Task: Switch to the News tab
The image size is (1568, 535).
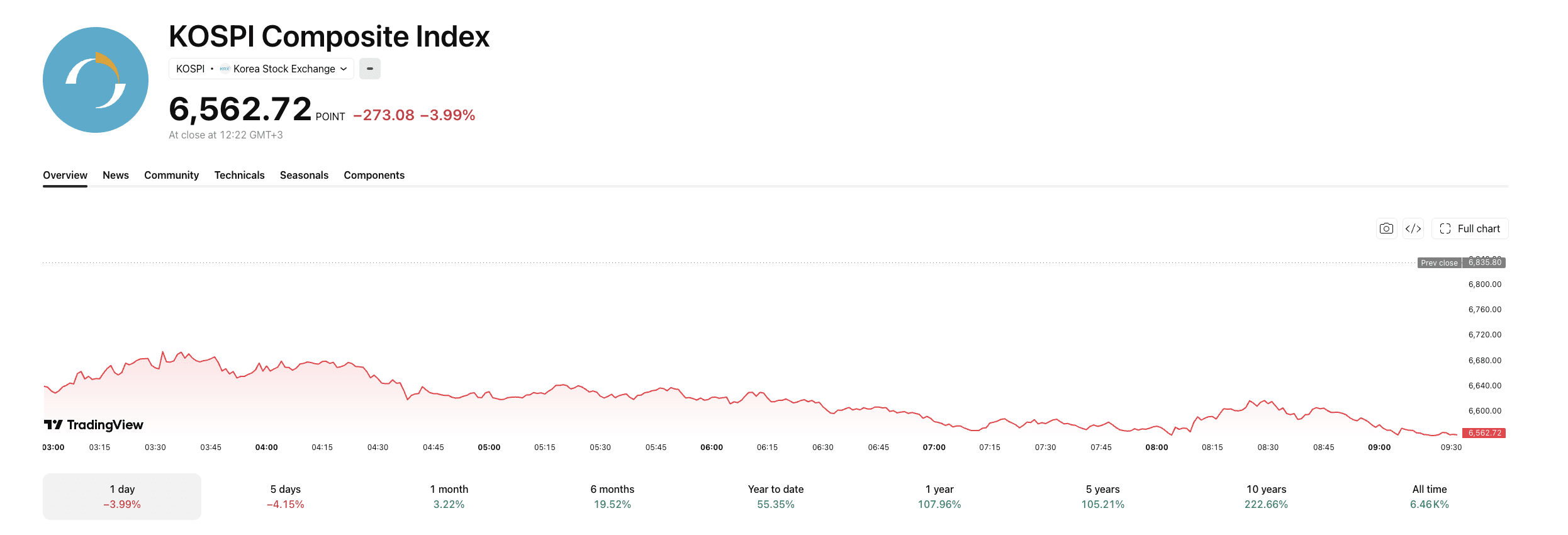Action: click(116, 175)
